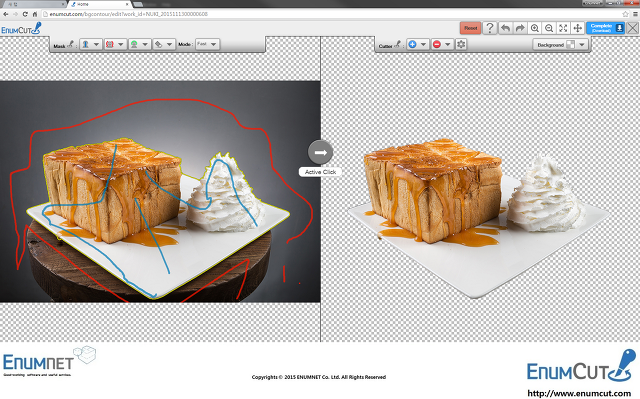Activate the move/pan arrows tool
The height and width of the screenshot is (399, 640).
[578, 28]
